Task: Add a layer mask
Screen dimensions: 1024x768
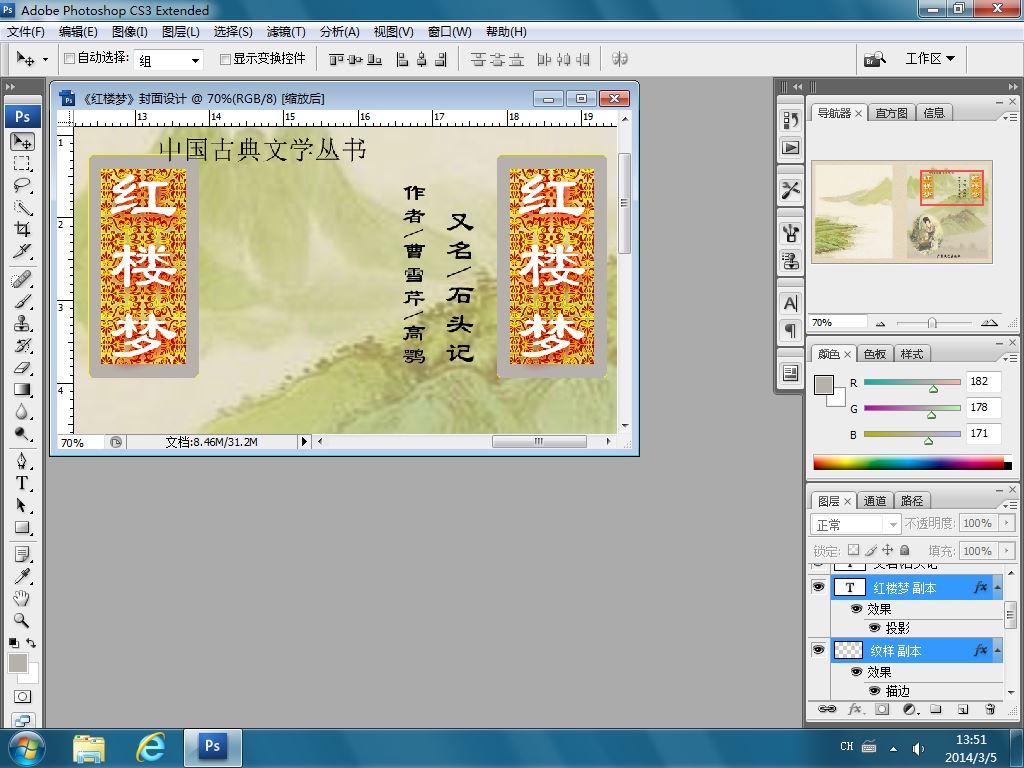Action: pyautogui.click(x=882, y=709)
